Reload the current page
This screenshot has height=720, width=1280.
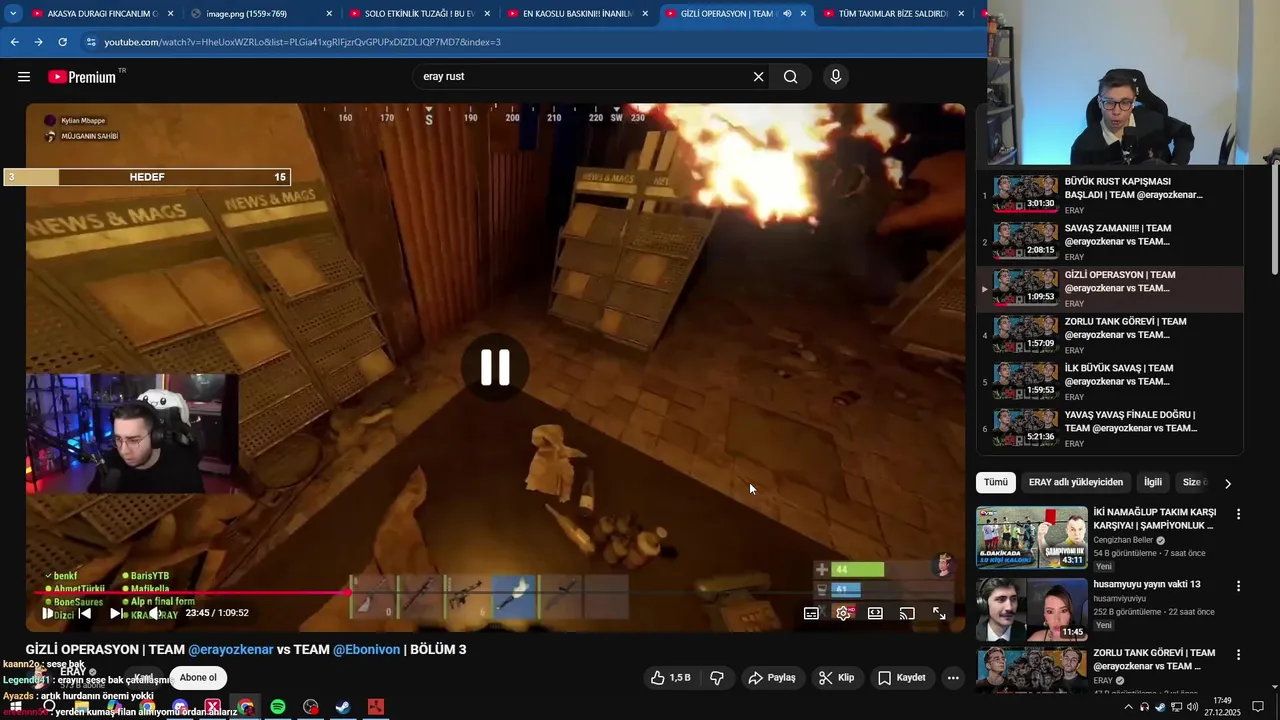(x=62, y=42)
